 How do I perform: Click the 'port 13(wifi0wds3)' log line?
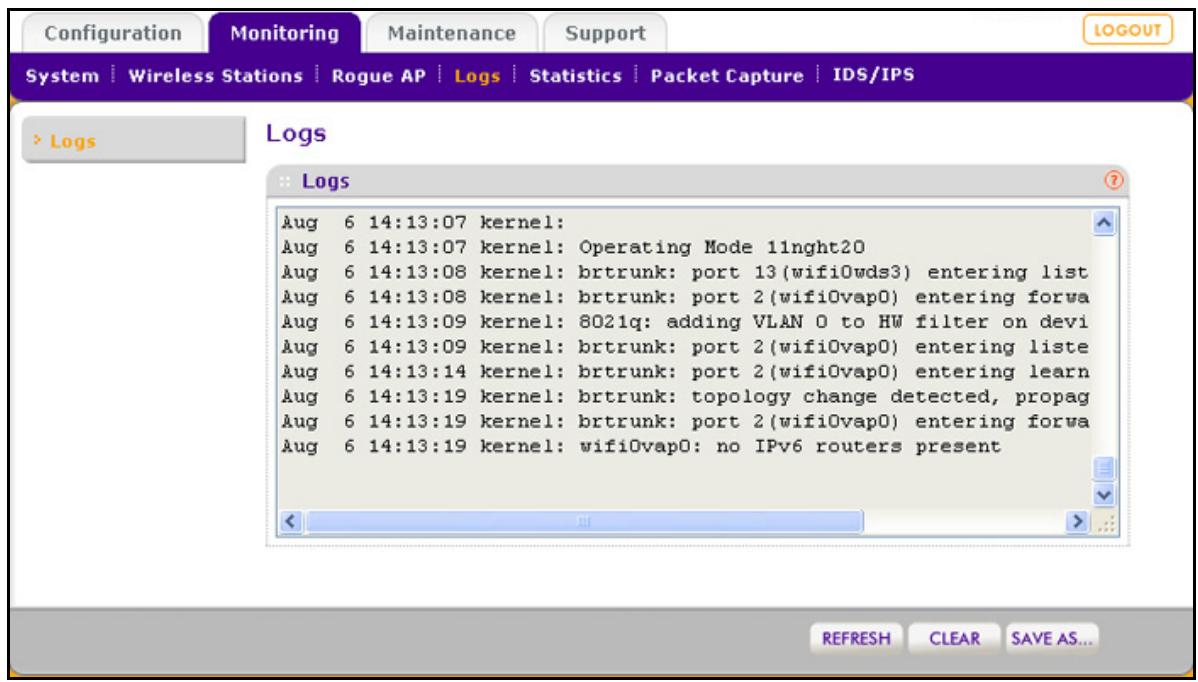coord(685,273)
